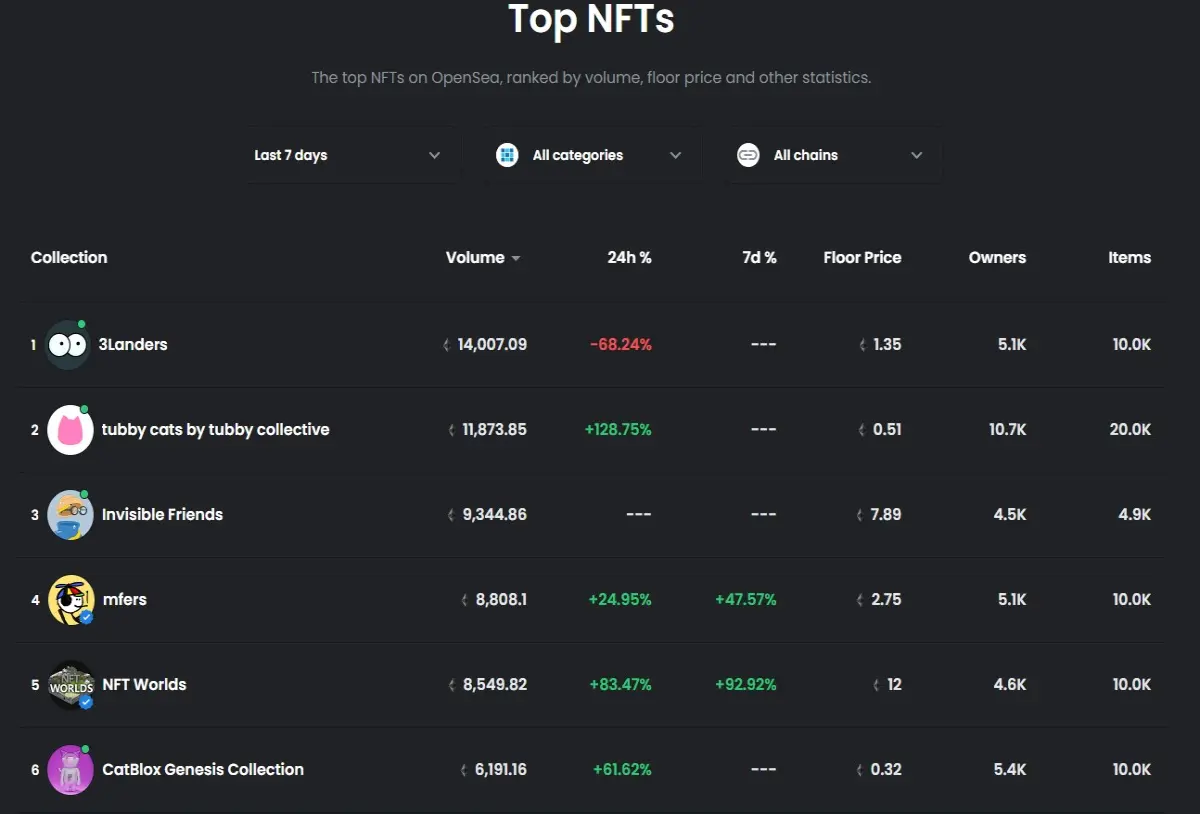The width and height of the screenshot is (1200, 814).
Task: Click the Owners column header
Action: (997, 257)
